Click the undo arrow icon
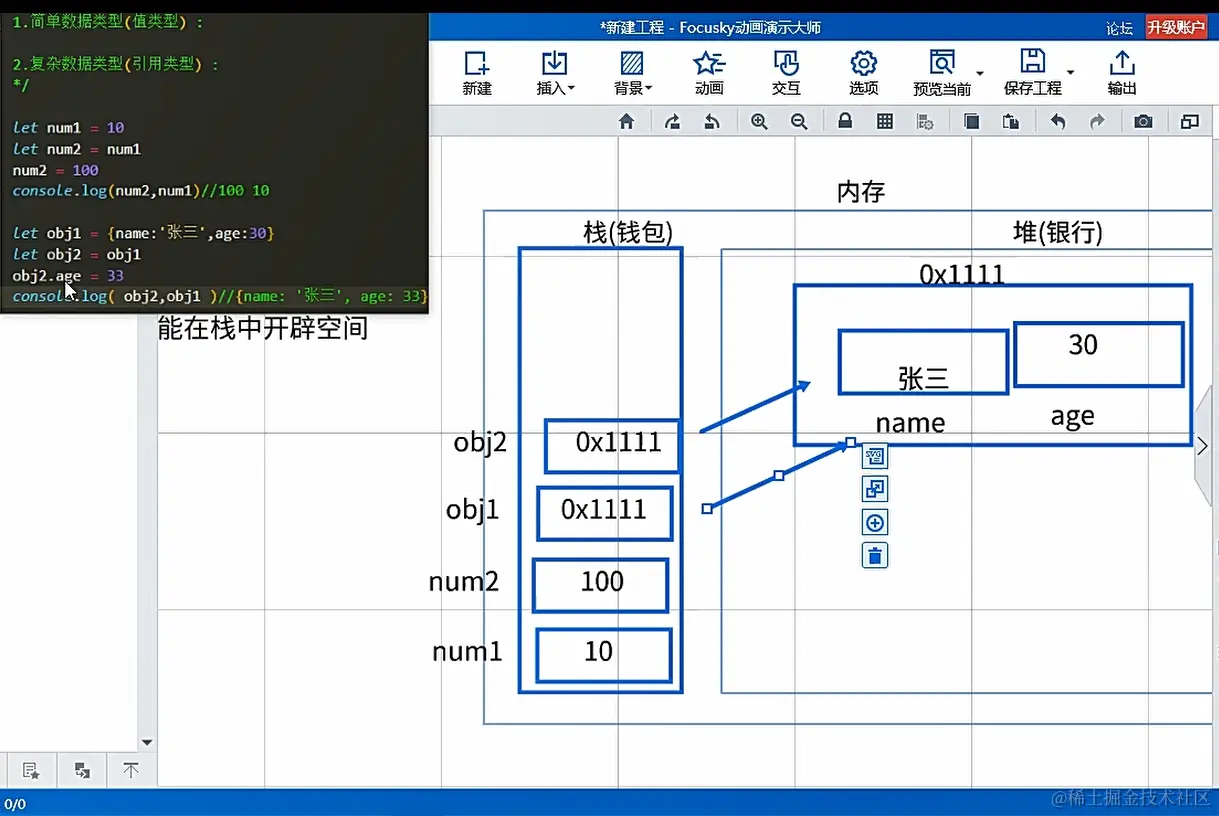The height and width of the screenshot is (816, 1219). (x=1057, y=122)
